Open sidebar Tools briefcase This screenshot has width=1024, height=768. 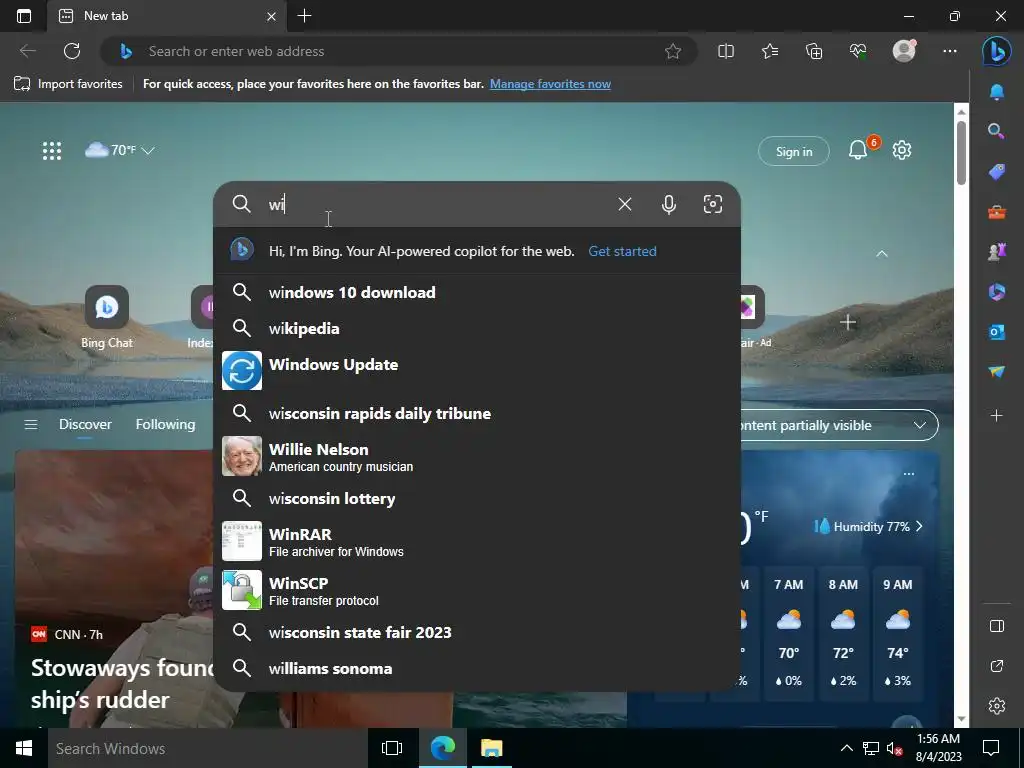(x=997, y=212)
